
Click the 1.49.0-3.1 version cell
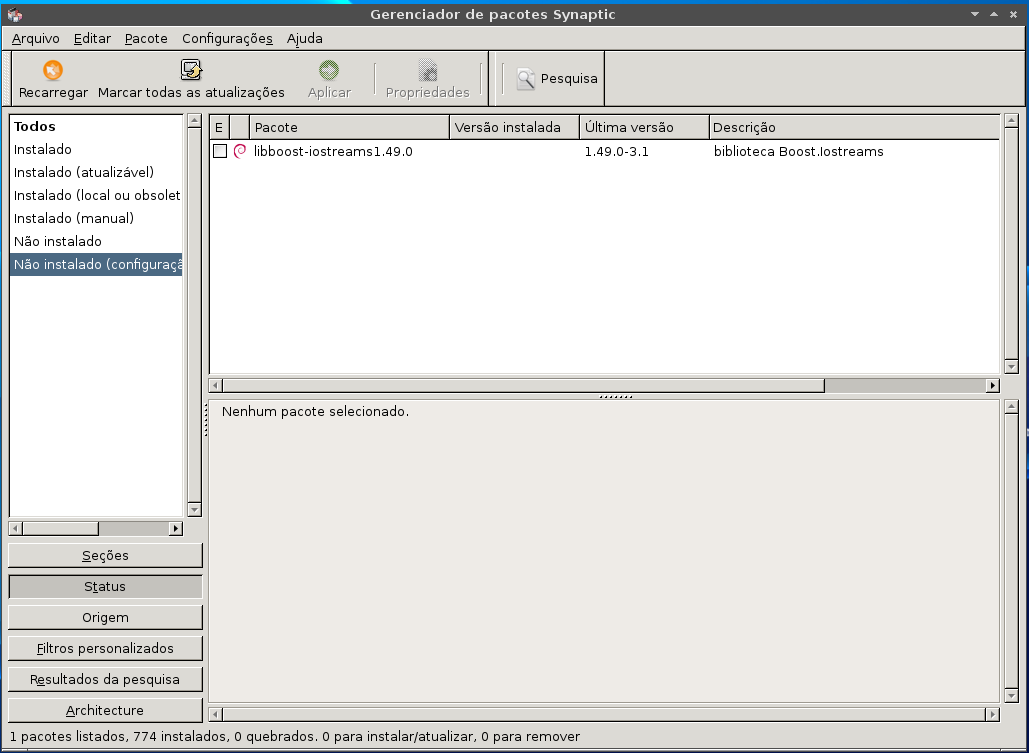616,152
